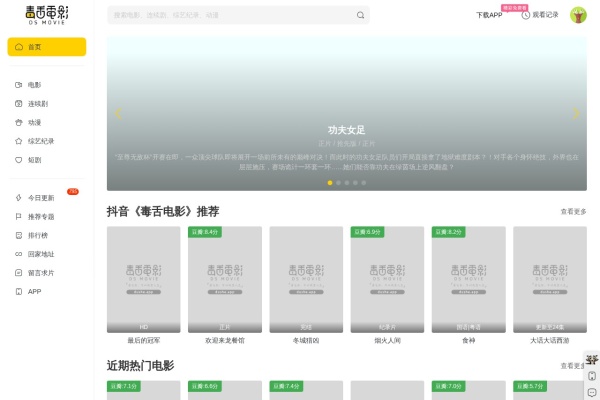The image size is (600, 400).
Task: Open hot movie rated 豆瓣 5.7分
Action: [550, 390]
